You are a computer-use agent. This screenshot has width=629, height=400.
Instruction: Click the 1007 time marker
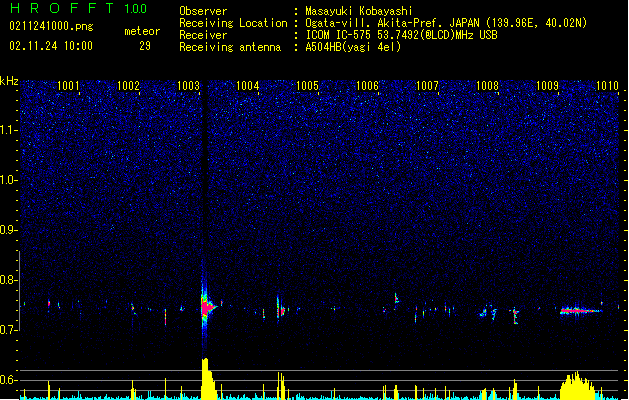(427, 86)
